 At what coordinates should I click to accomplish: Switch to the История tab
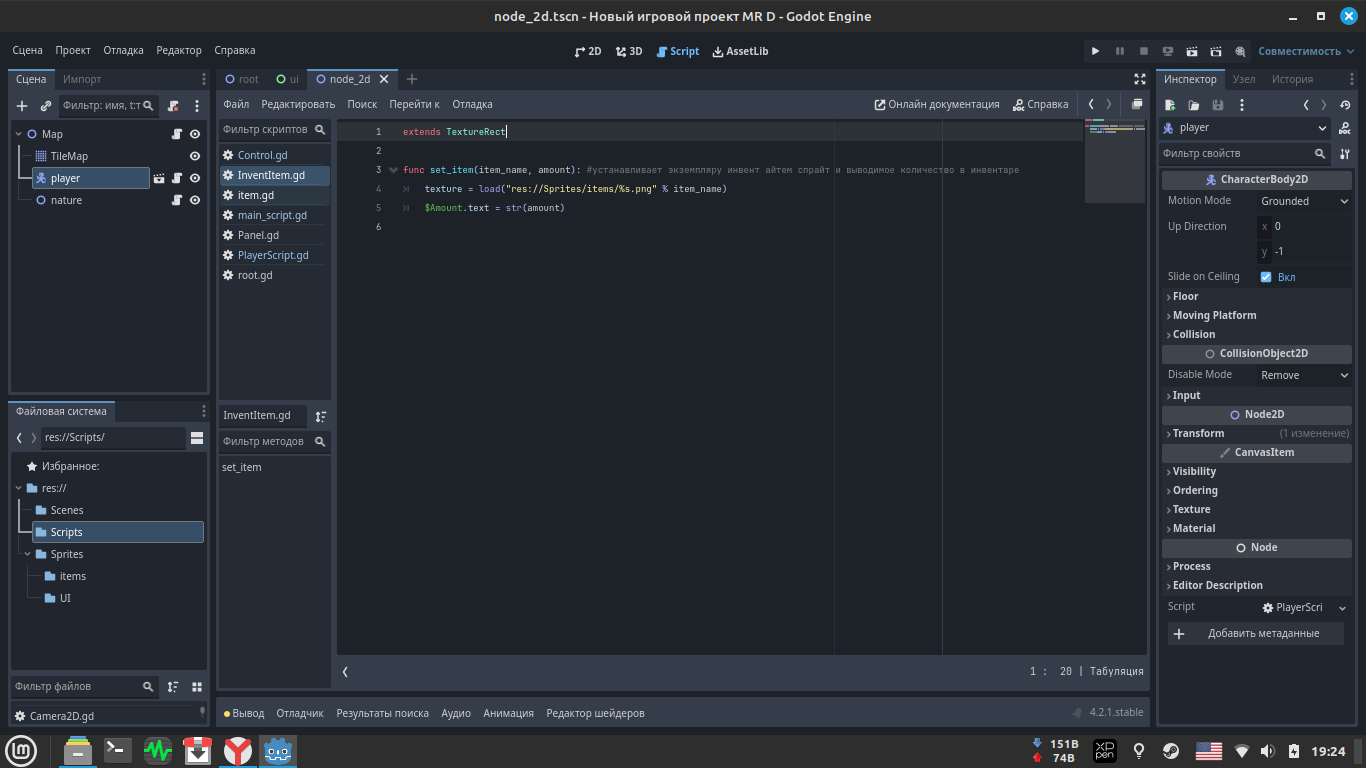[x=1292, y=79]
